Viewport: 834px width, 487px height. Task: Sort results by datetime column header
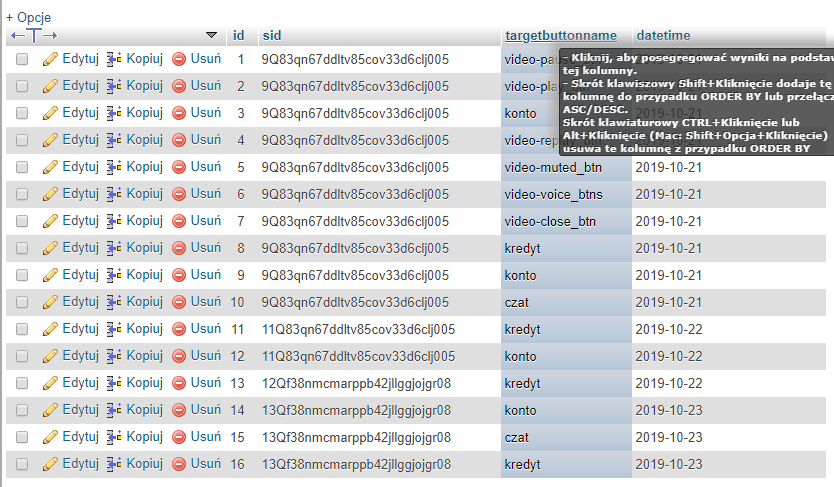[663, 36]
